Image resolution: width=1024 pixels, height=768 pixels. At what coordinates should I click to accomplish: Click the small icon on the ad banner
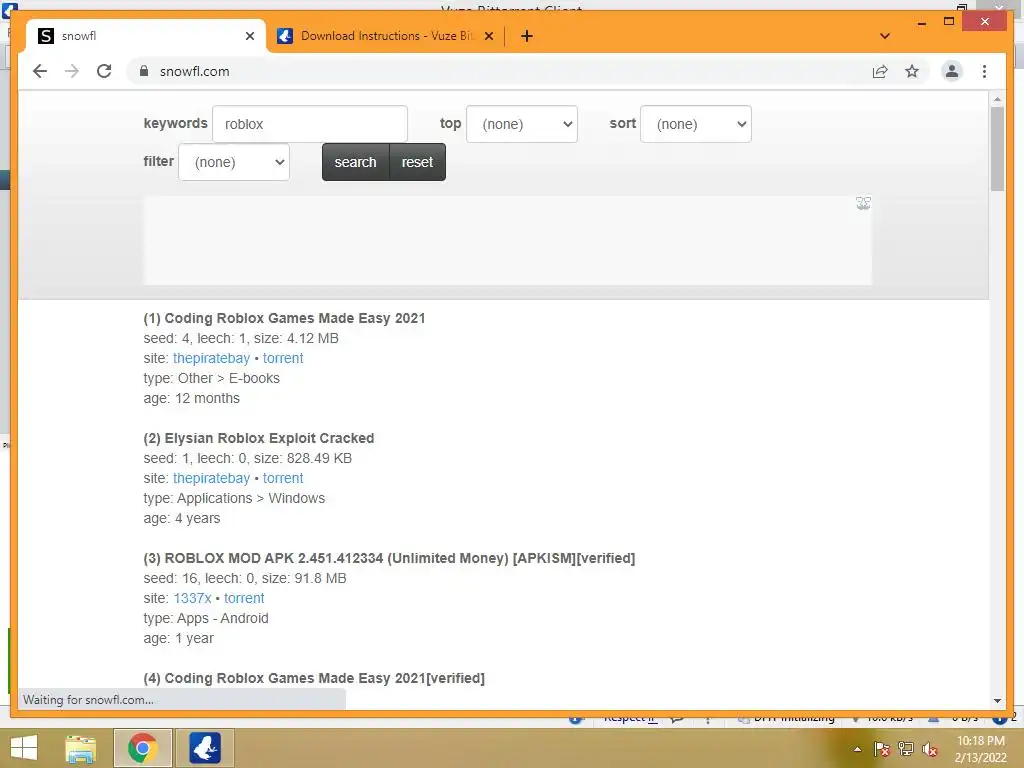coord(863,204)
